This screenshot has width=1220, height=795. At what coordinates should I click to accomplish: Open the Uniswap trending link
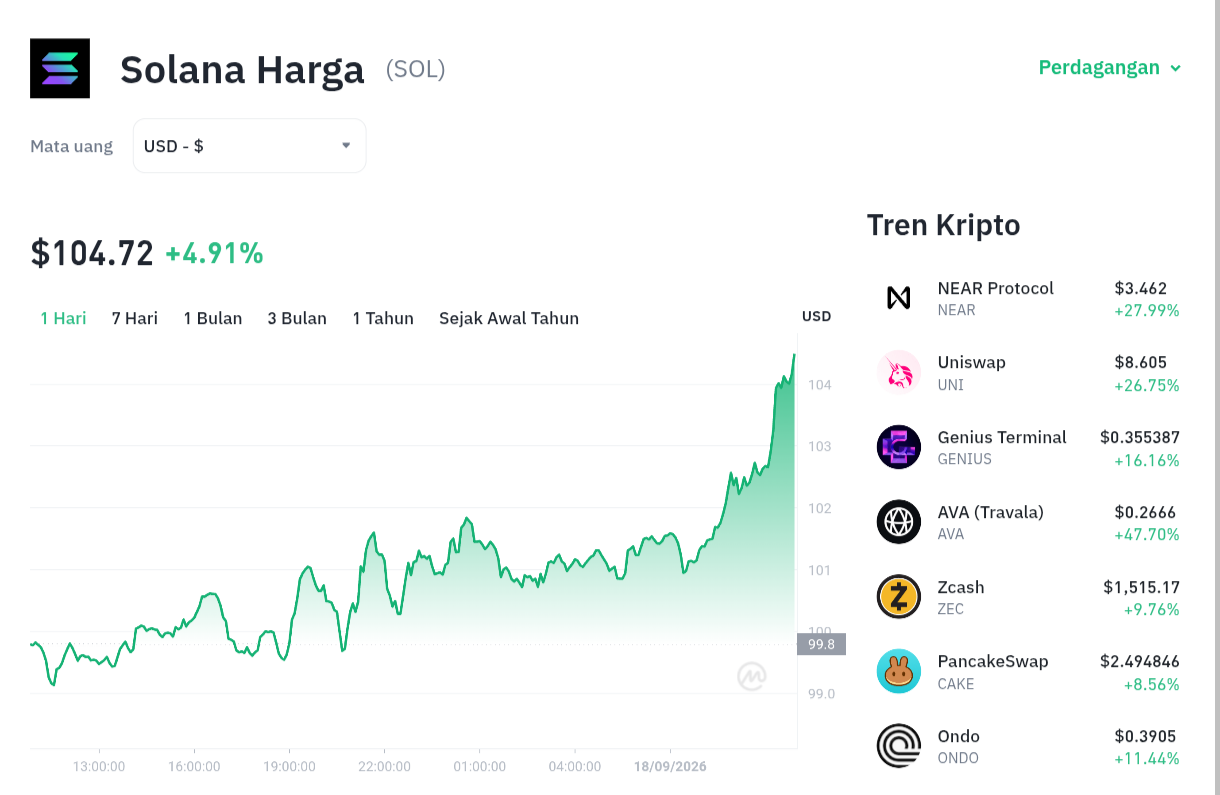pos(1028,372)
